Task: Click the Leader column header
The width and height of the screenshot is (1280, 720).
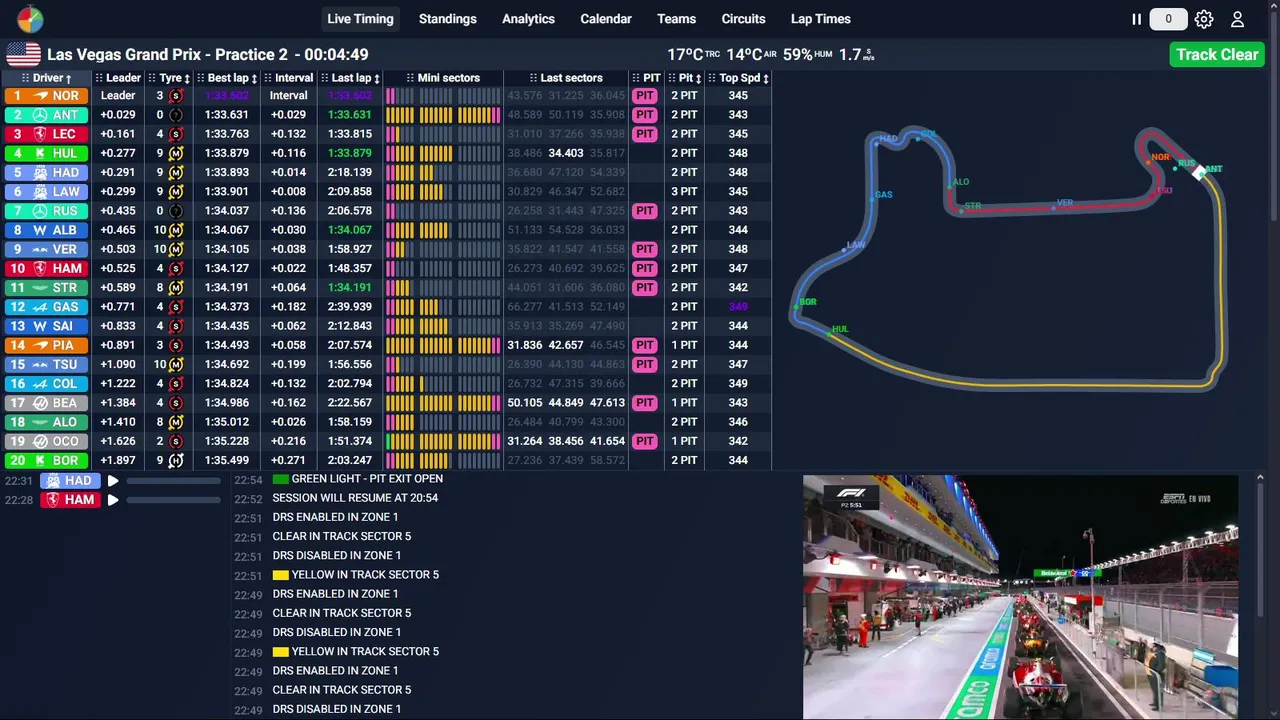Action: 118,78
